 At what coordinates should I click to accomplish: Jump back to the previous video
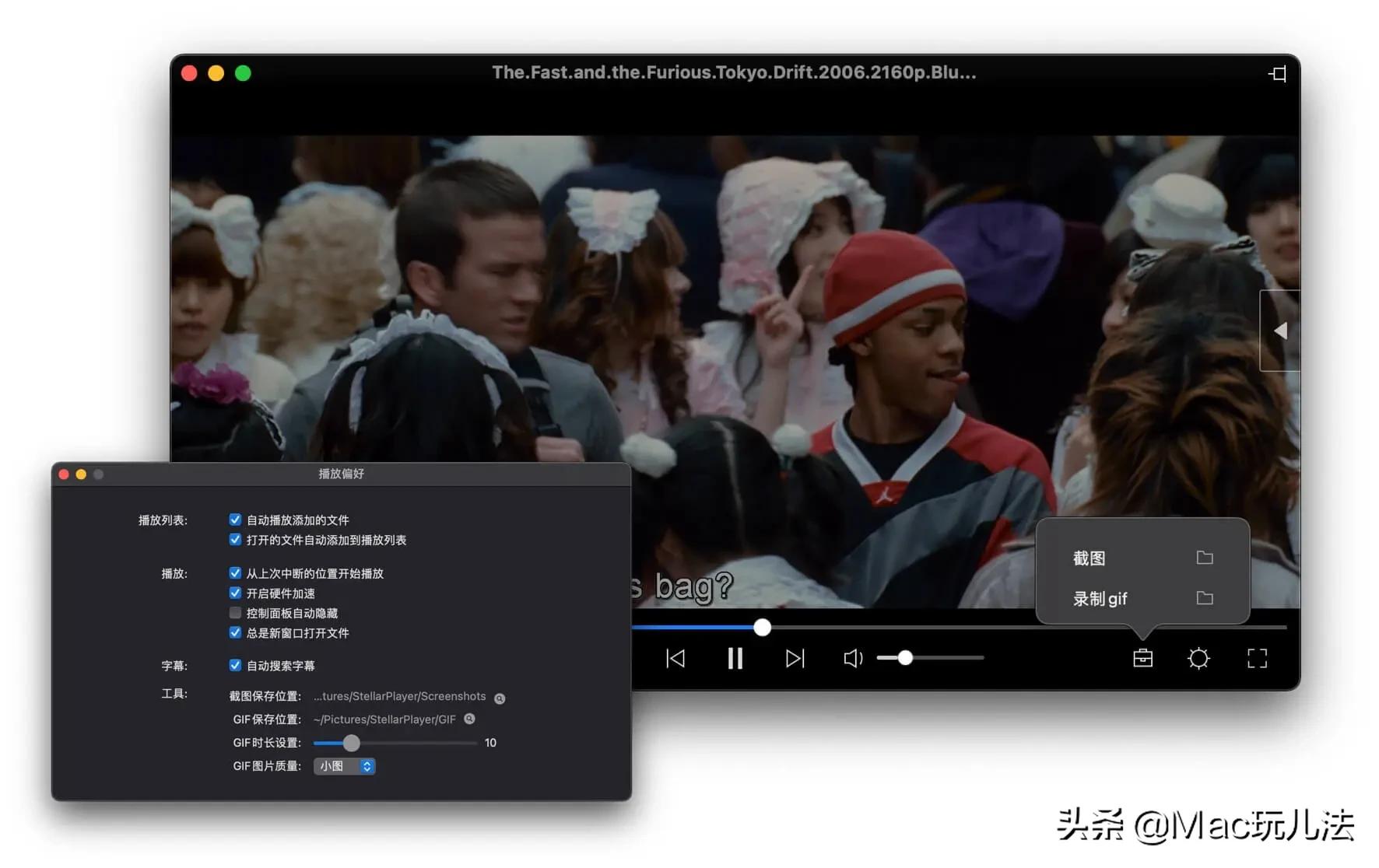click(x=675, y=658)
